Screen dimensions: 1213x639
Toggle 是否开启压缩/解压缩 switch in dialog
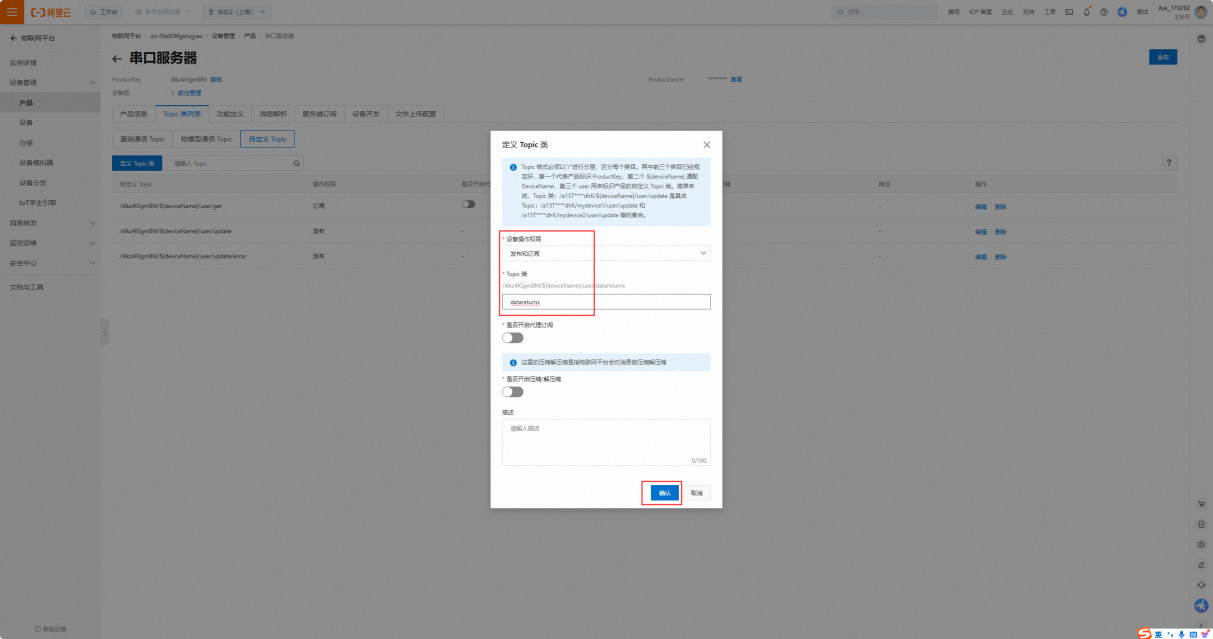[512, 392]
